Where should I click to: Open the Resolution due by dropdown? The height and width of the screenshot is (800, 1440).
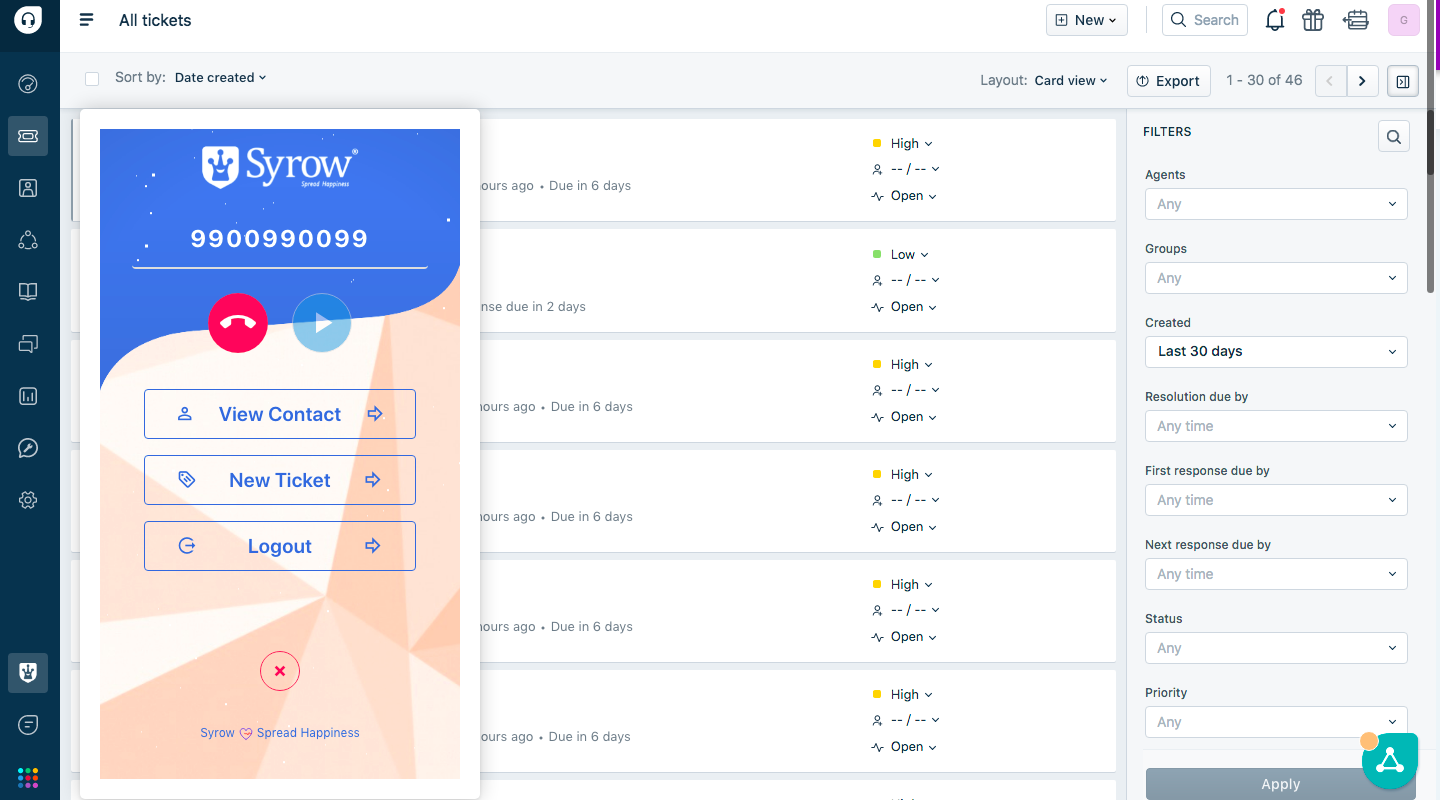point(1276,426)
